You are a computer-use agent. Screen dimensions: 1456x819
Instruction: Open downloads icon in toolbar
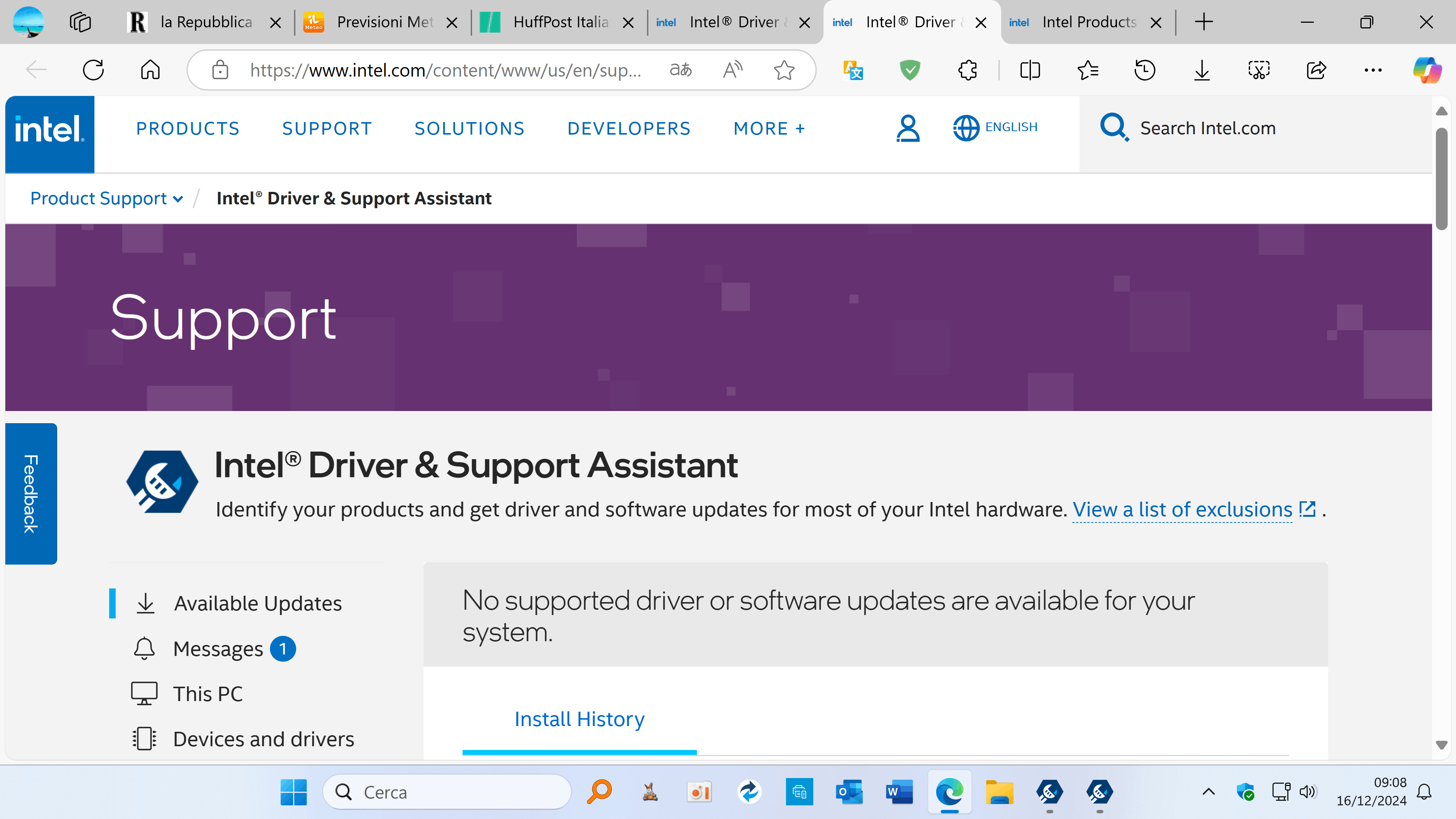pyautogui.click(x=1202, y=70)
